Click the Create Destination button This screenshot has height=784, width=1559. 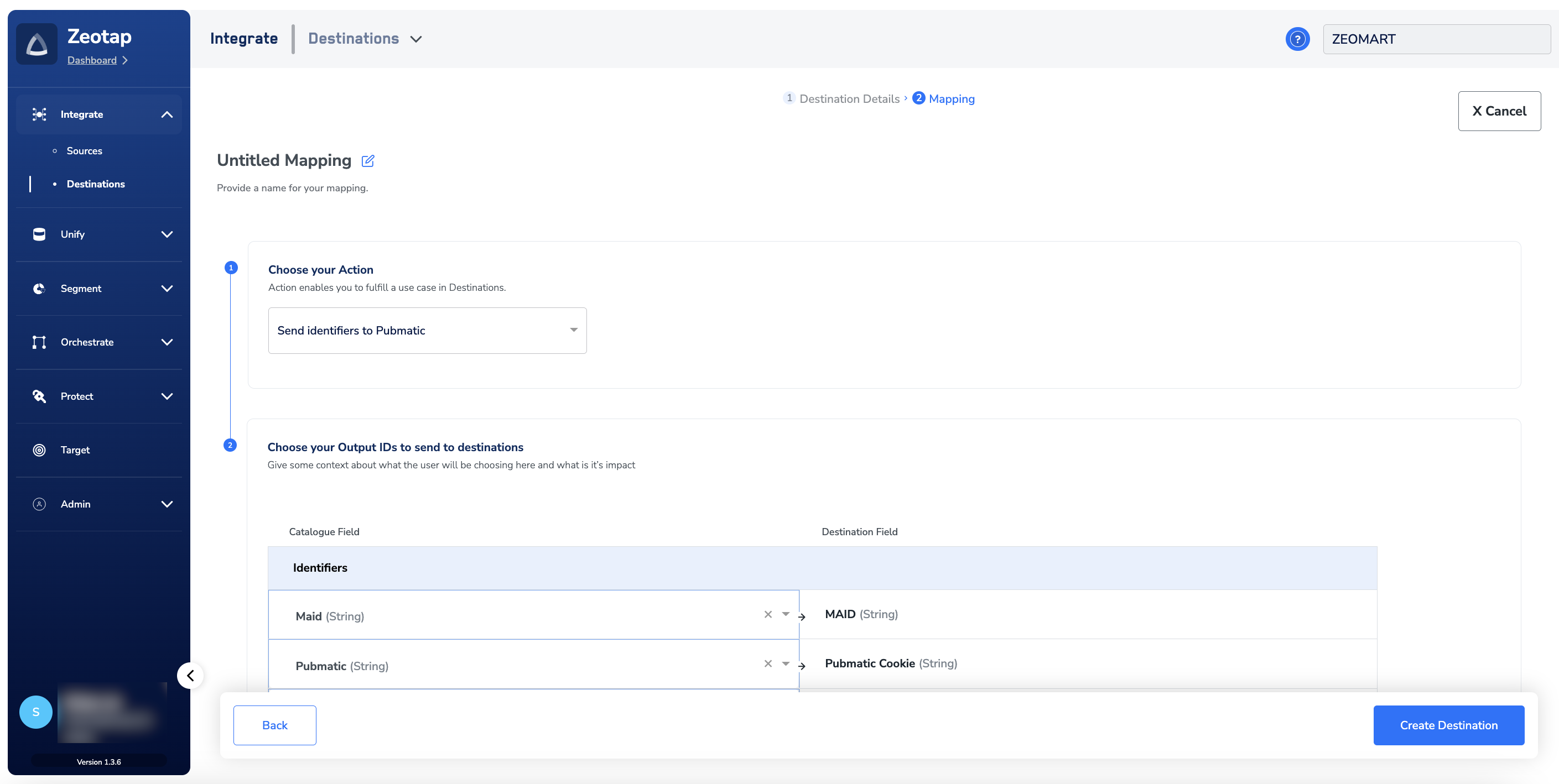(x=1448, y=725)
